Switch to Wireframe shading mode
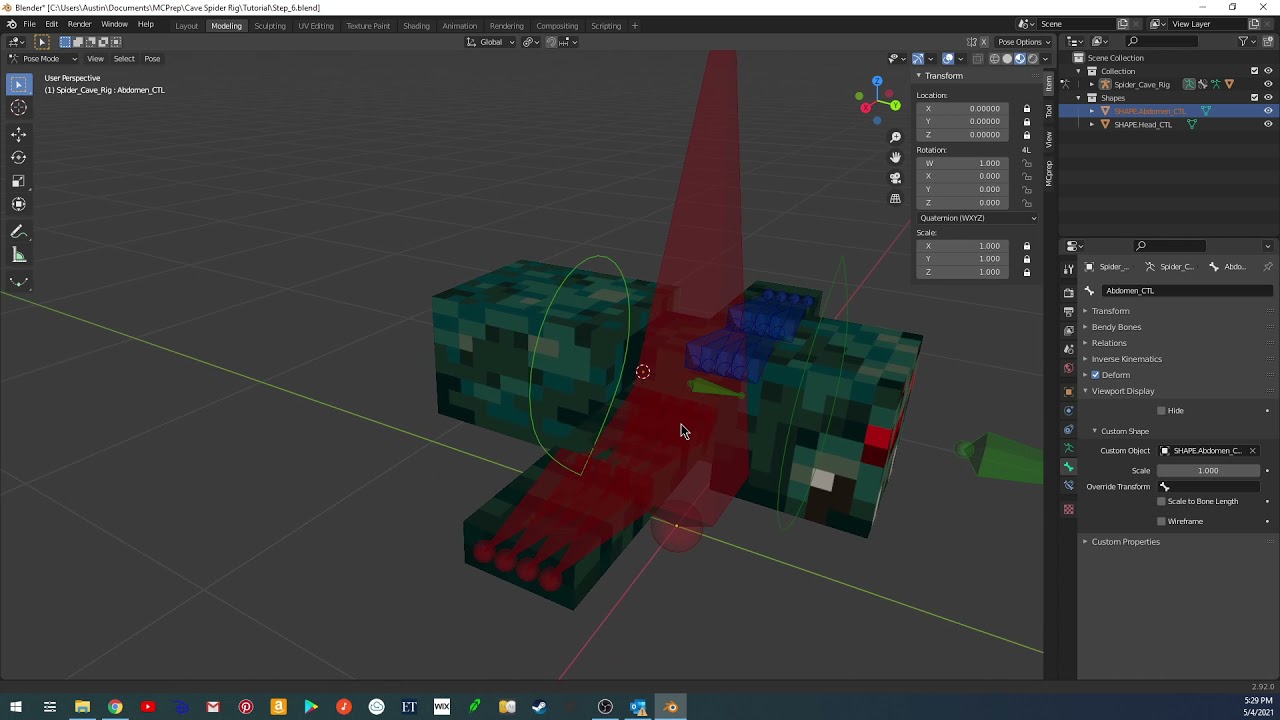 (x=994, y=58)
